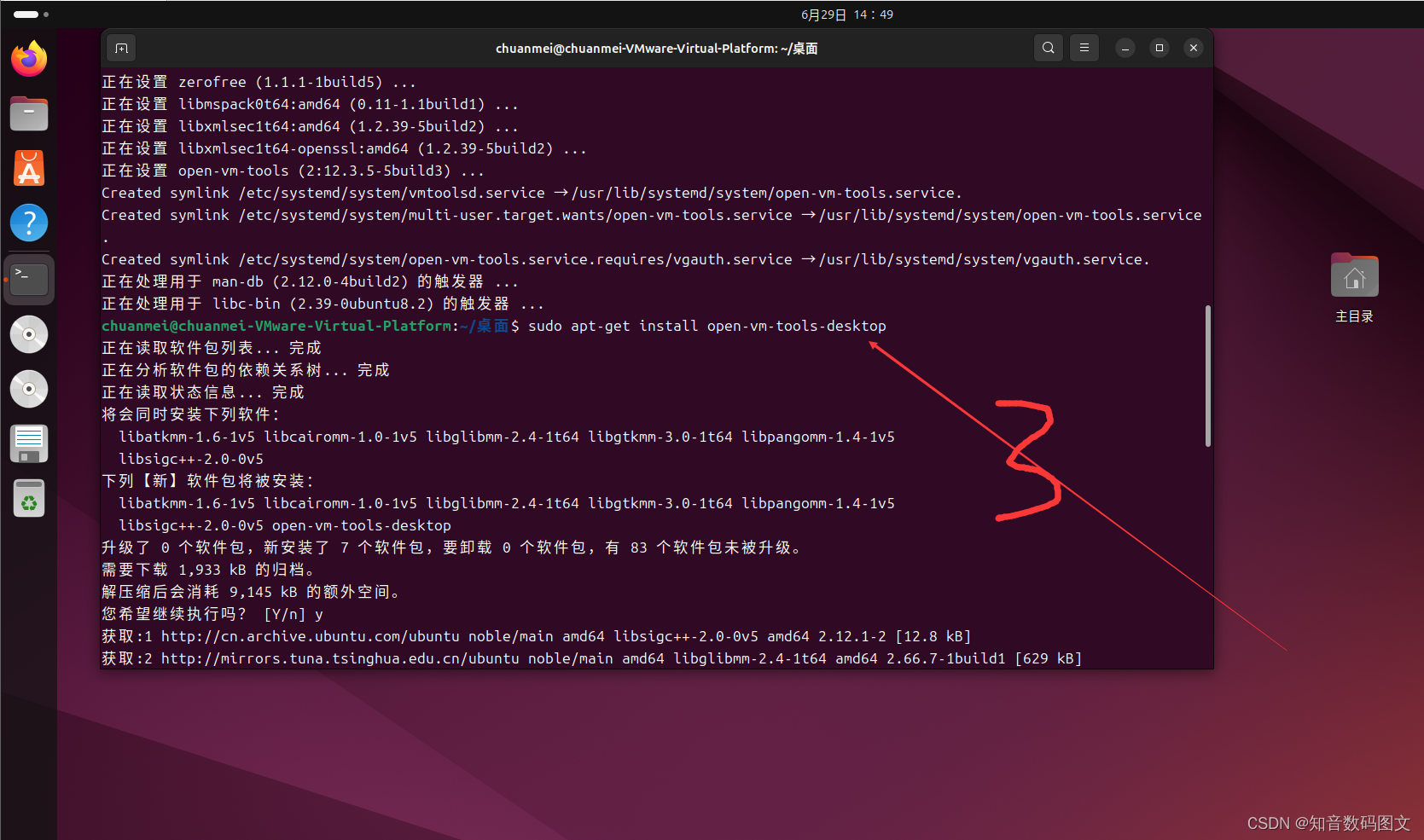Select the Terminal icon in dock
The height and width of the screenshot is (840, 1424).
point(29,279)
